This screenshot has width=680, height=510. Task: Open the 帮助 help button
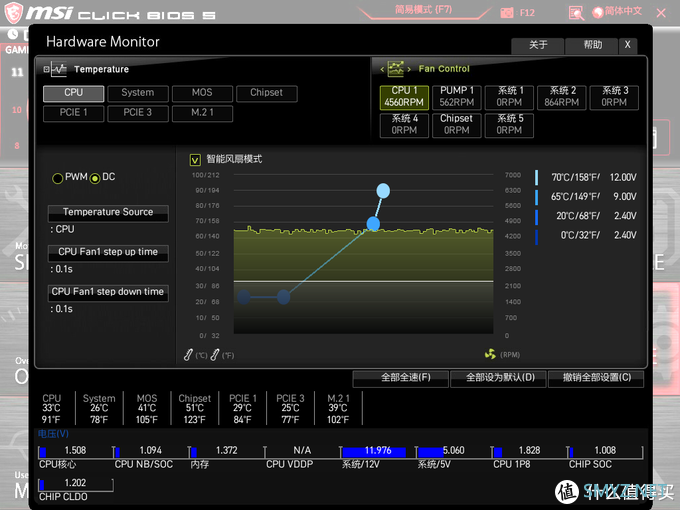[592, 45]
